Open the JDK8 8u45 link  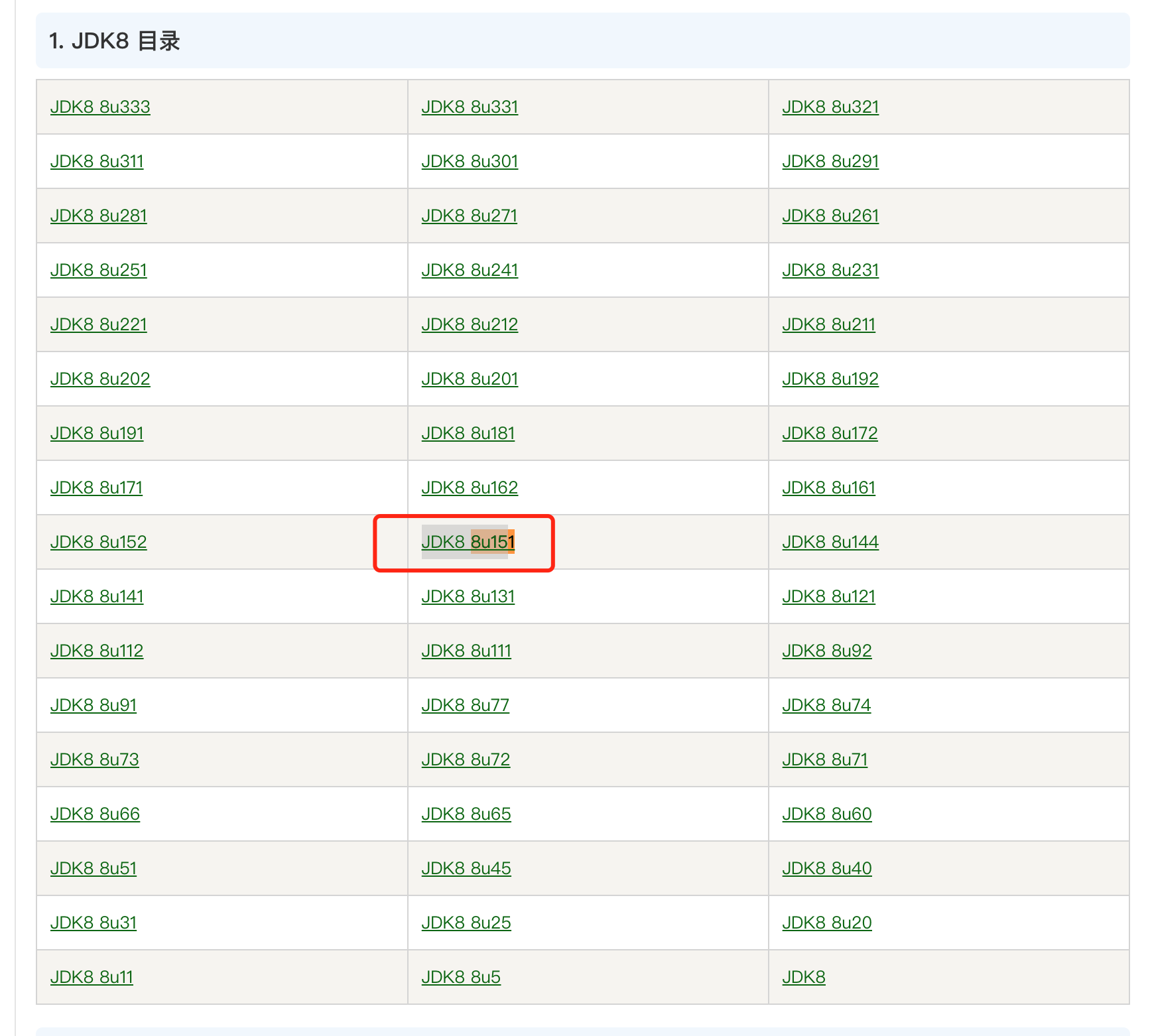click(x=466, y=868)
